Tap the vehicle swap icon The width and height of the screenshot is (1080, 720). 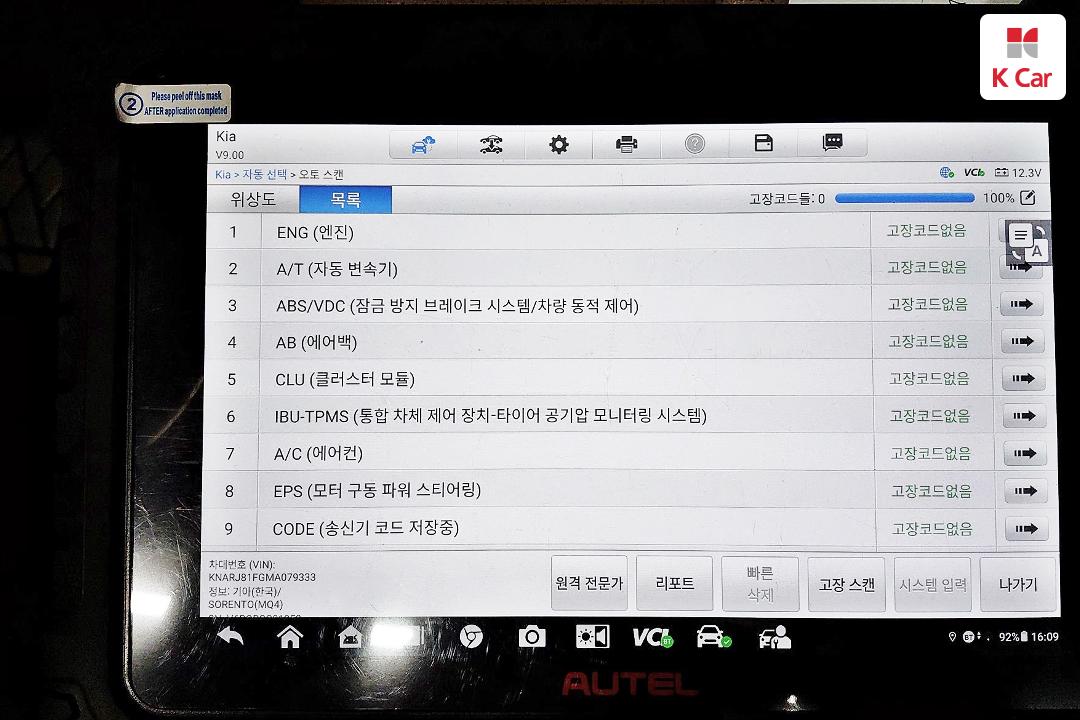pos(491,145)
